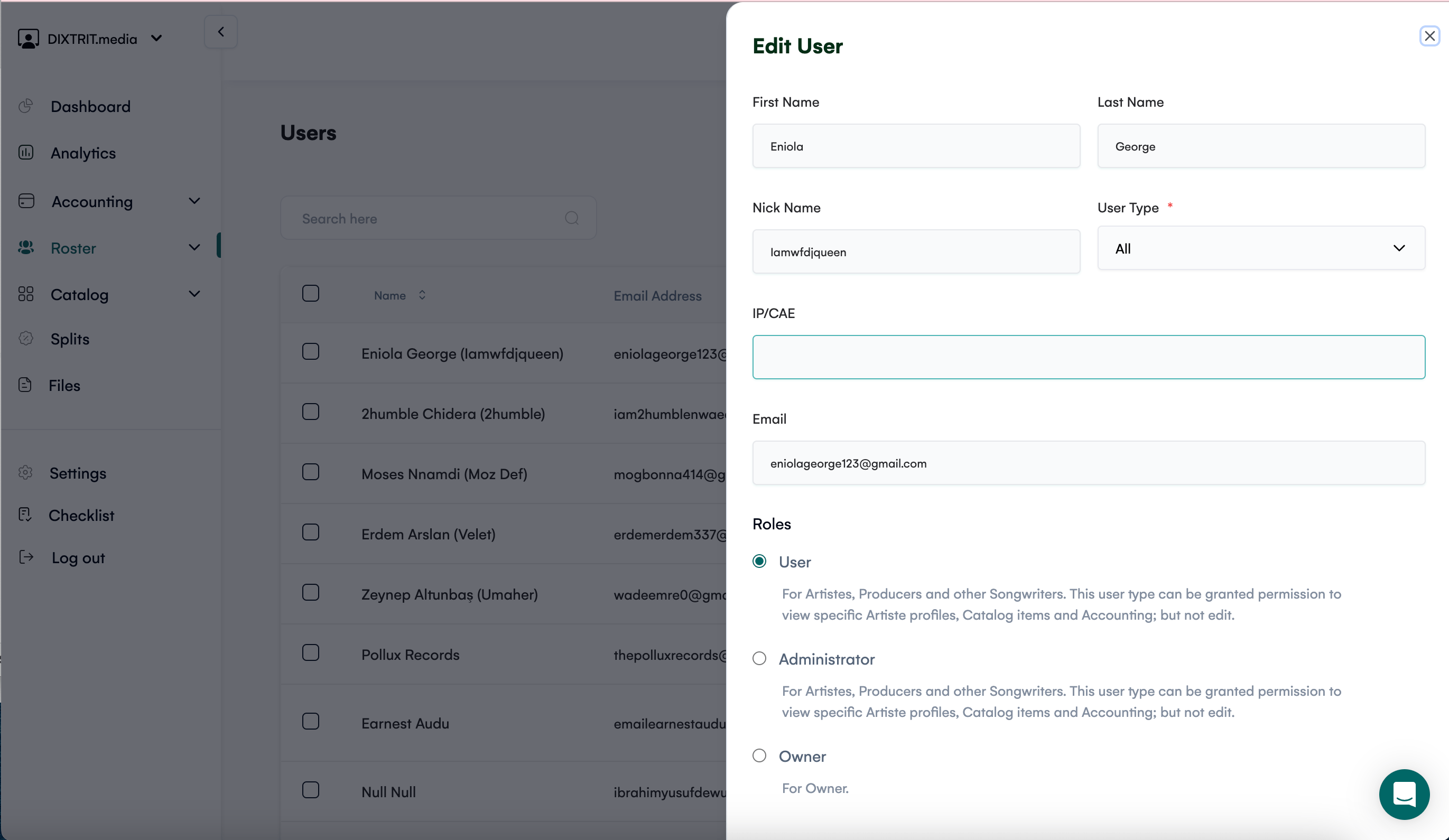Image resolution: width=1449 pixels, height=840 pixels.
Task: Click the Users page heading
Action: [308, 133]
